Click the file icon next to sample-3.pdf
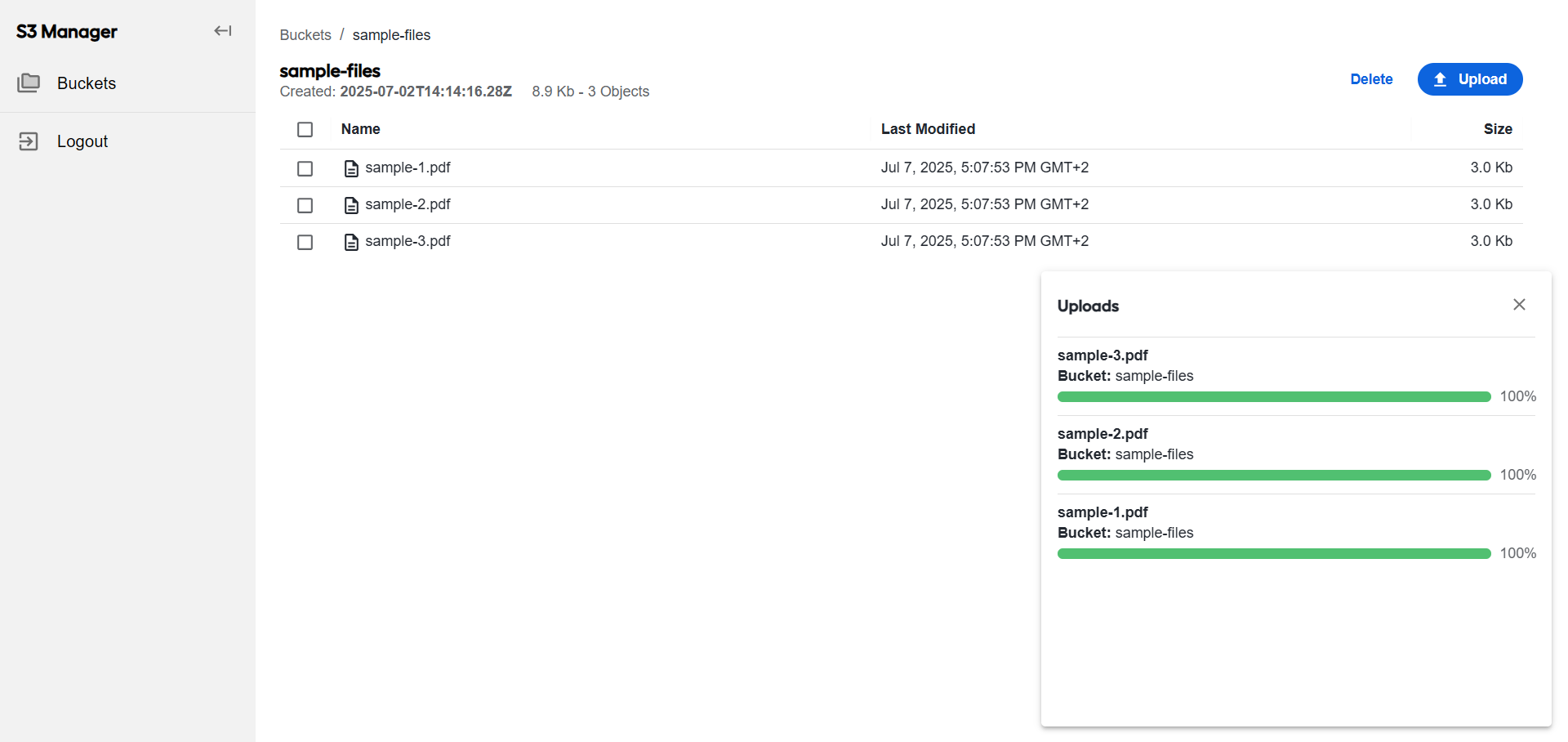This screenshot has width=1568, height=742. click(x=351, y=242)
